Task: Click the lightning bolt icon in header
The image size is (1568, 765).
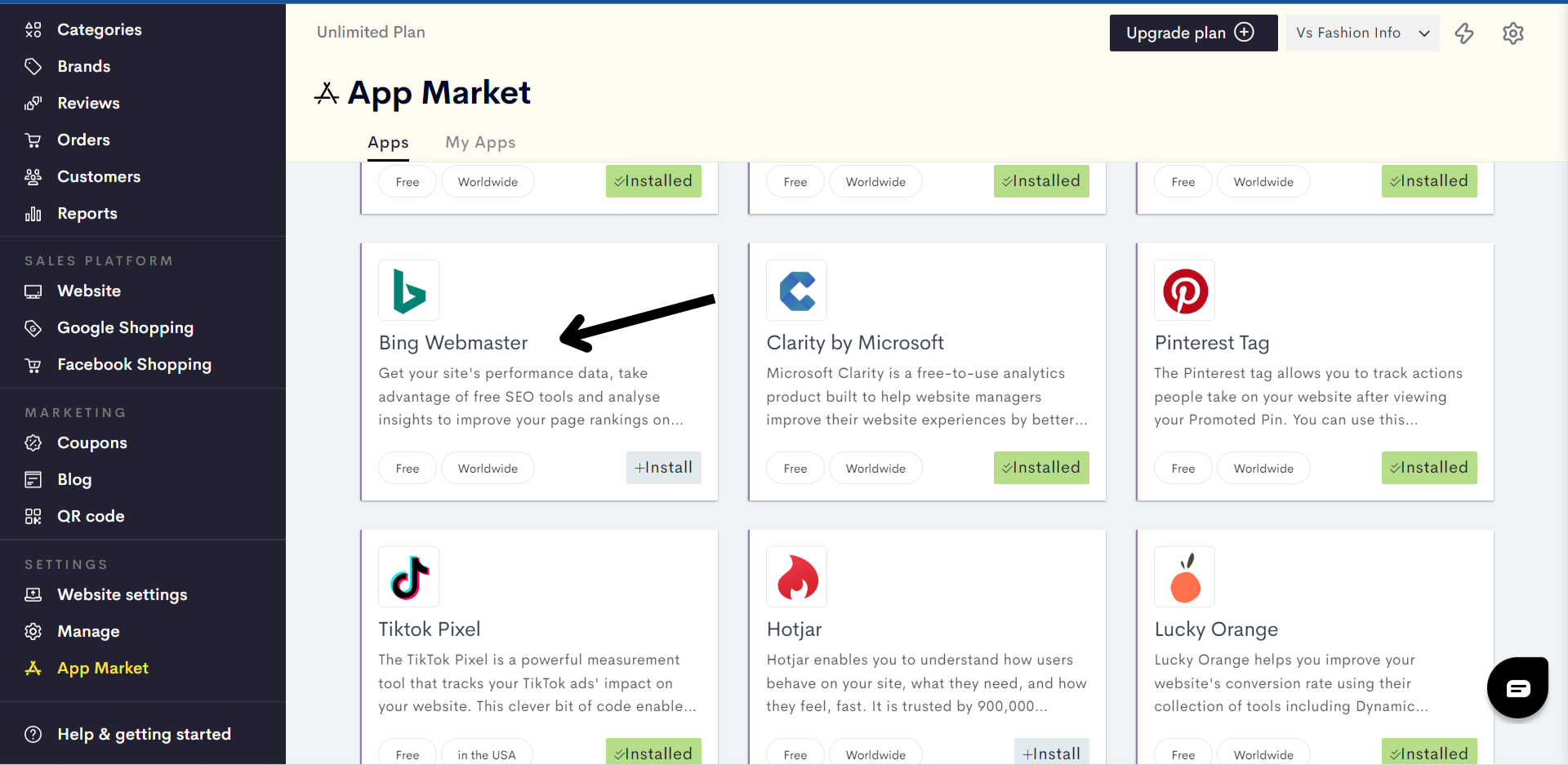Action: tap(1464, 33)
